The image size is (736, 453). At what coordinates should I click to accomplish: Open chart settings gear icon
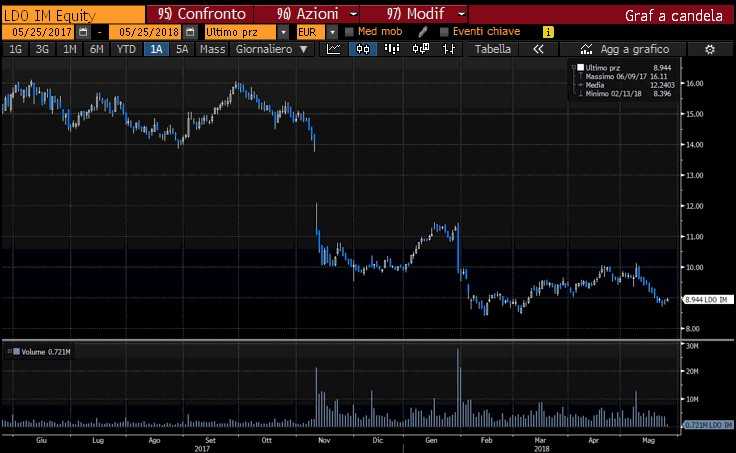pyautogui.click(x=710, y=49)
